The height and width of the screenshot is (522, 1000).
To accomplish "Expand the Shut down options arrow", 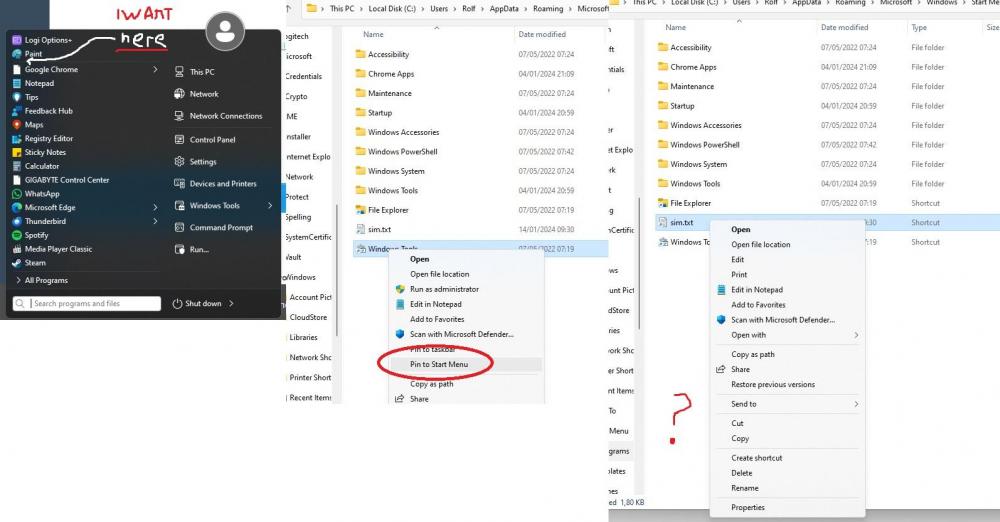I will pos(231,304).
